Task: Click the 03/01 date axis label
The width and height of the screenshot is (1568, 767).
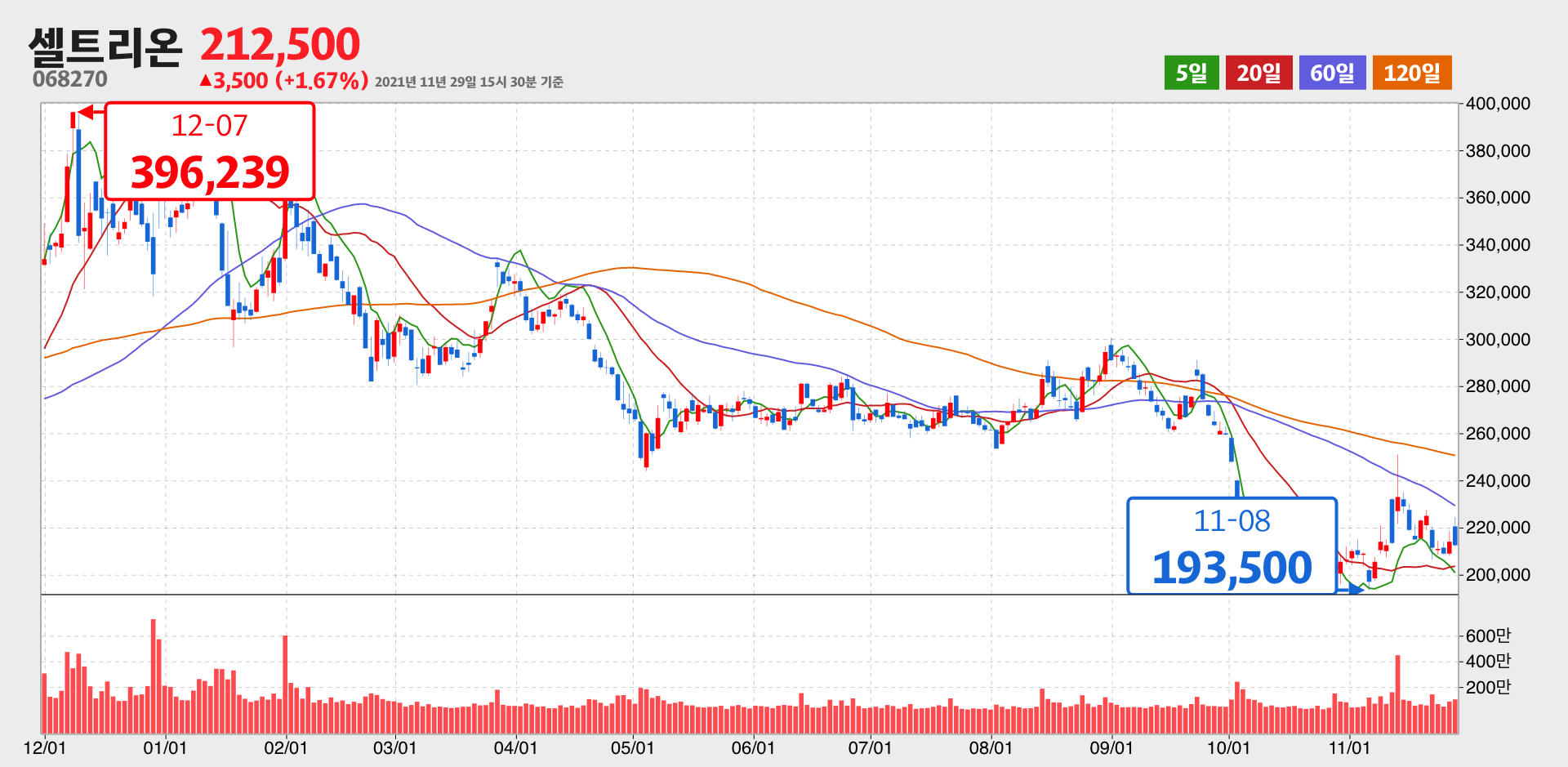Action: coord(395,748)
